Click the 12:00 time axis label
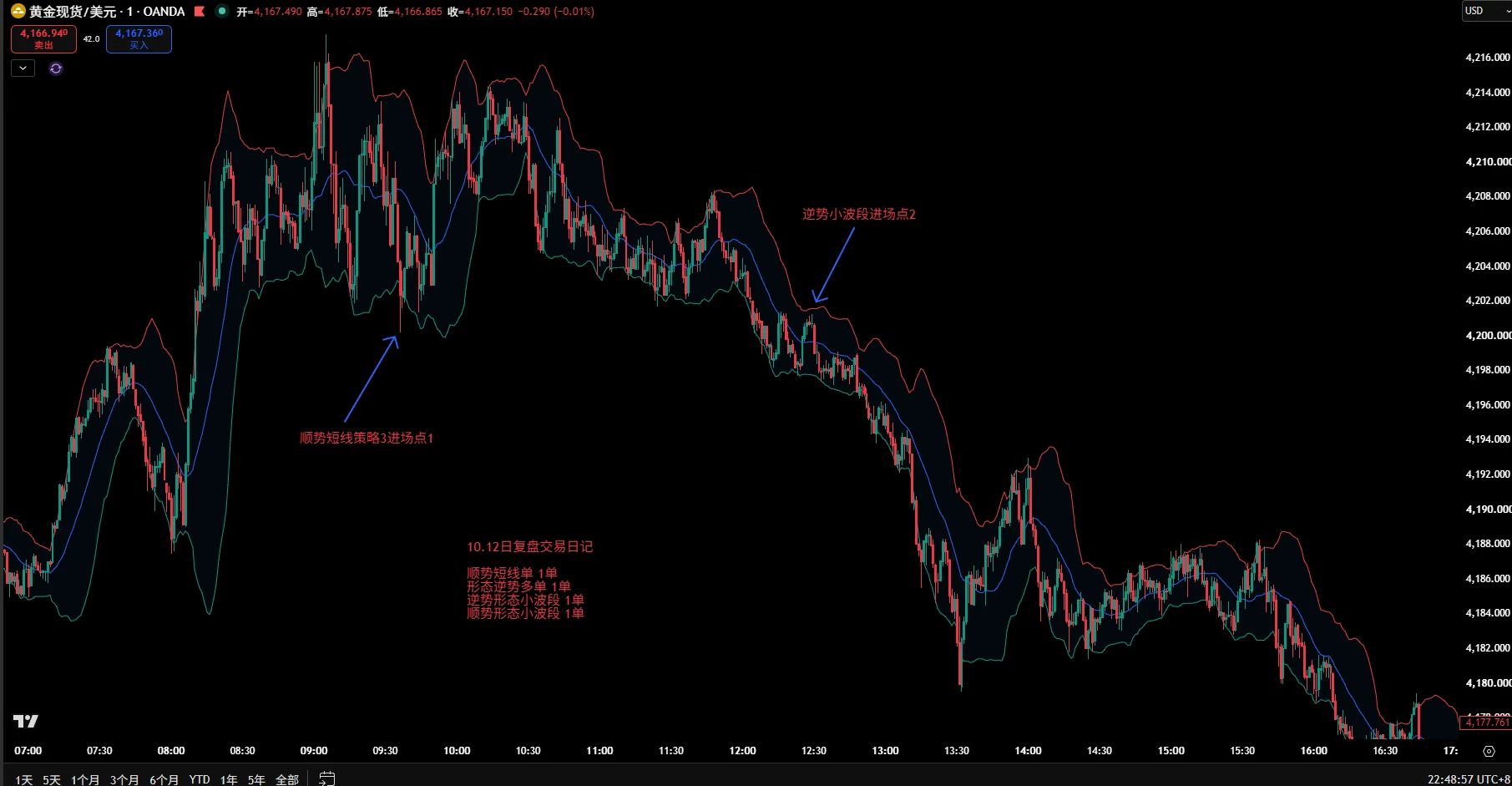 (x=742, y=751)
